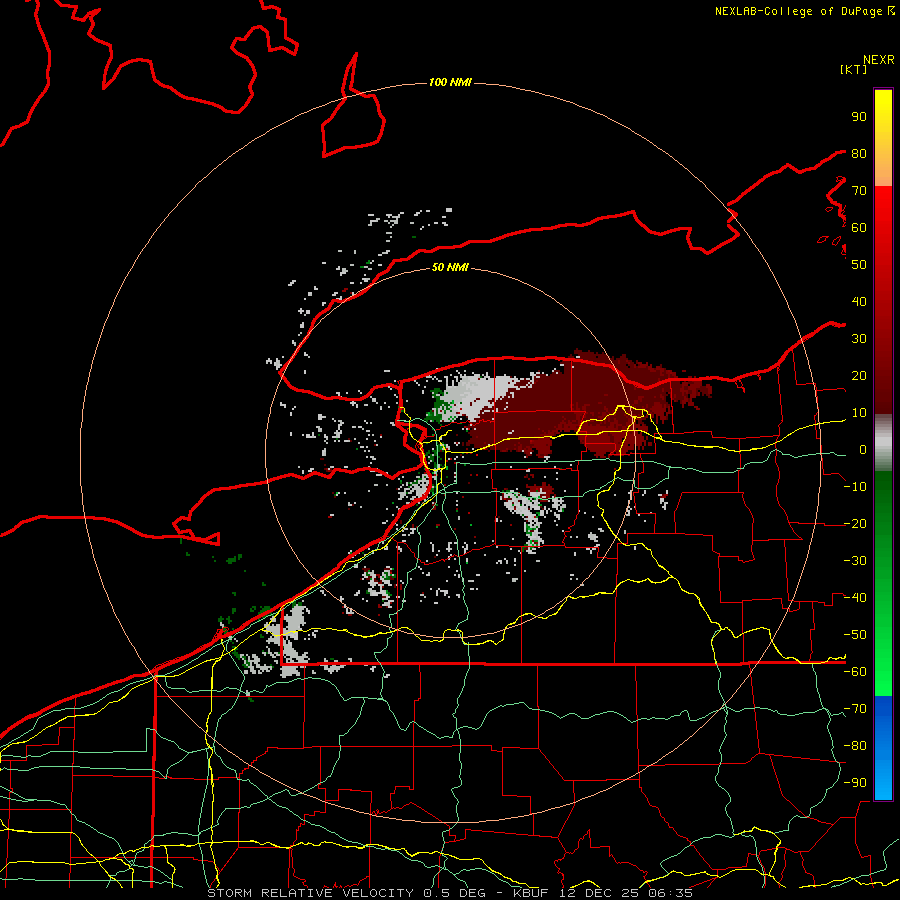
Task: Click the 50 NMI range ring label
Action: coord(450,267)
